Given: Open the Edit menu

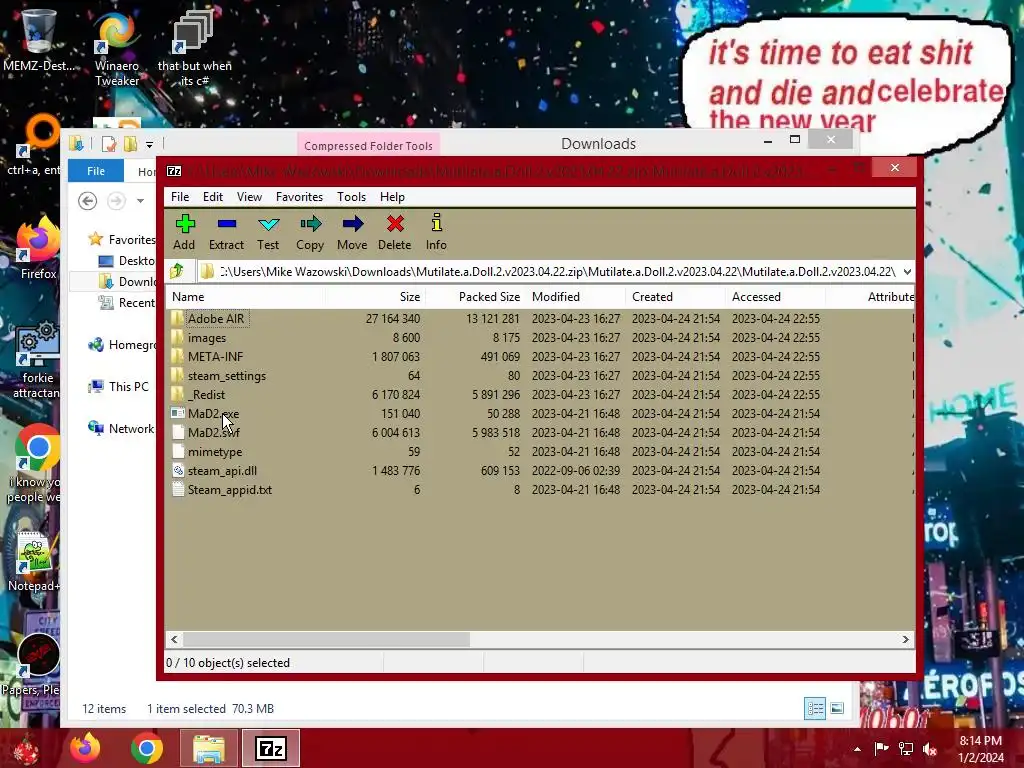Looking at the screenshot, I should pyautogui.click(x=213, y=197).
